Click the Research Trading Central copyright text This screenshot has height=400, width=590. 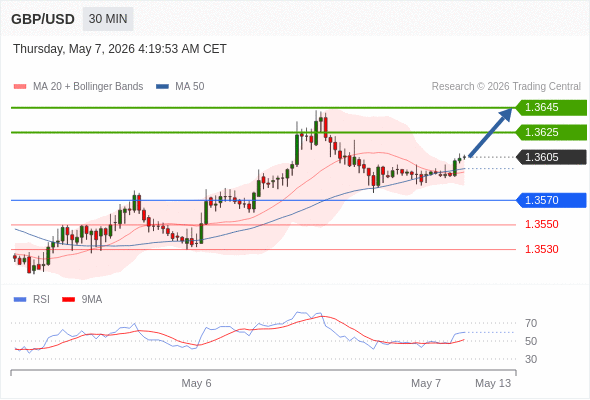[506, 87]
